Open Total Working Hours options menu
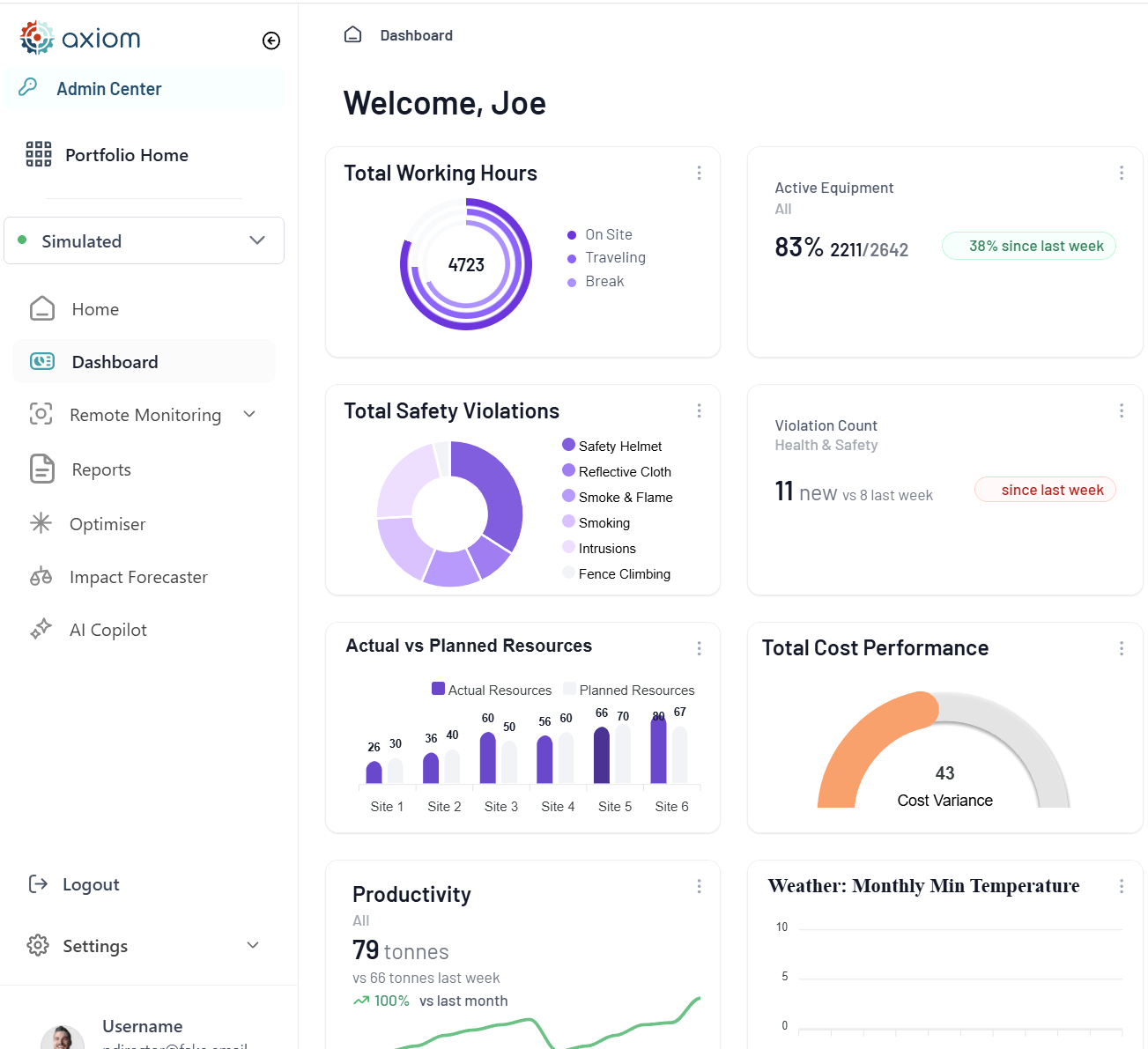Viewport: 1148px width, 1049px height. click(699, 173)
